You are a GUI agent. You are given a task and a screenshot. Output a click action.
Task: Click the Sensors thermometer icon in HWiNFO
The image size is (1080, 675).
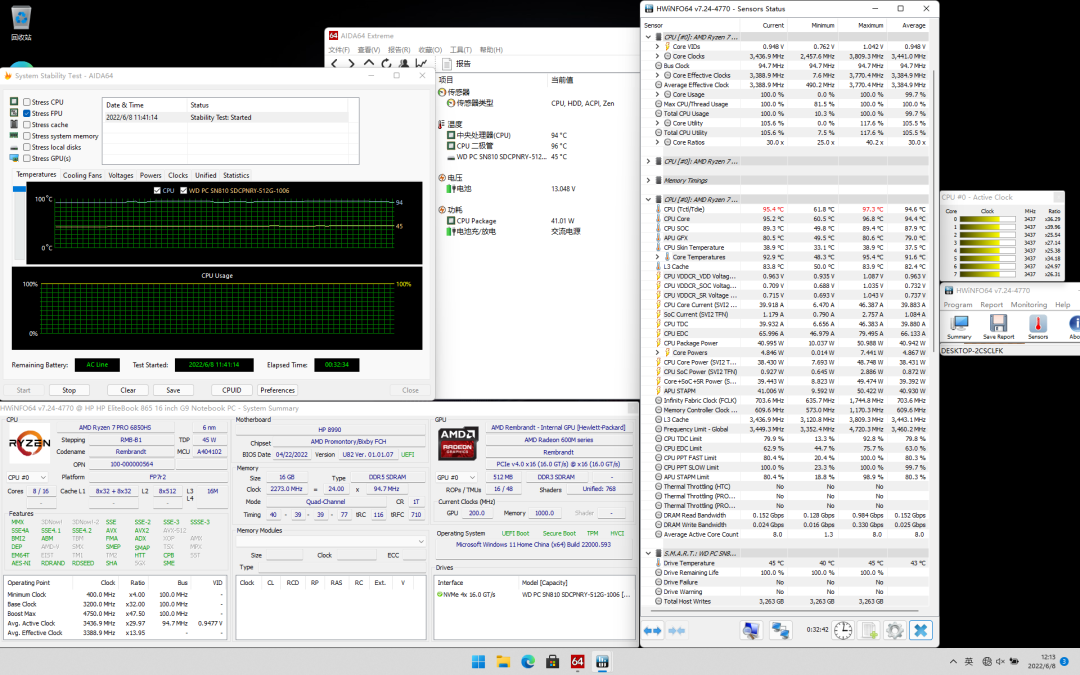[1038, 325]
